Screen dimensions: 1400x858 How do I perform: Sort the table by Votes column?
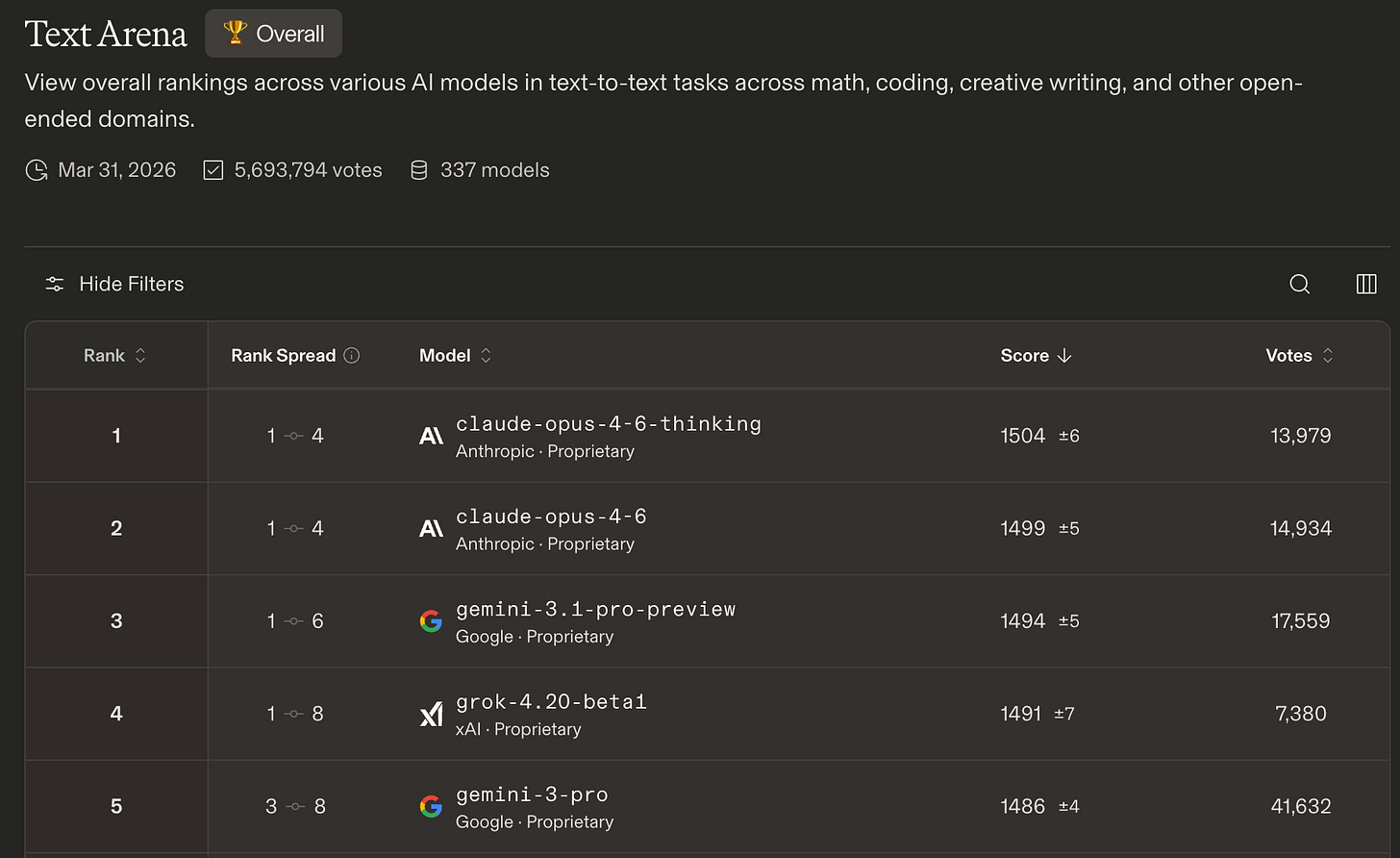1300,356
